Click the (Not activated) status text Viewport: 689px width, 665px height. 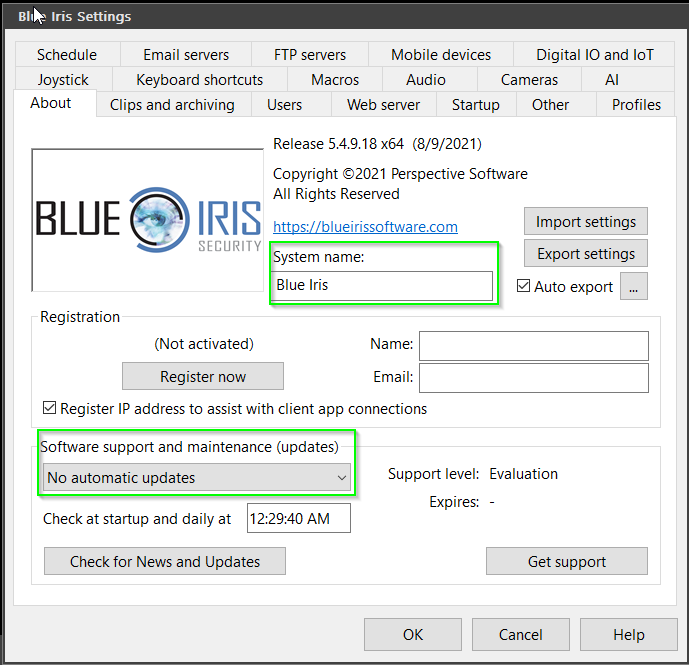[x=204, y=344]
